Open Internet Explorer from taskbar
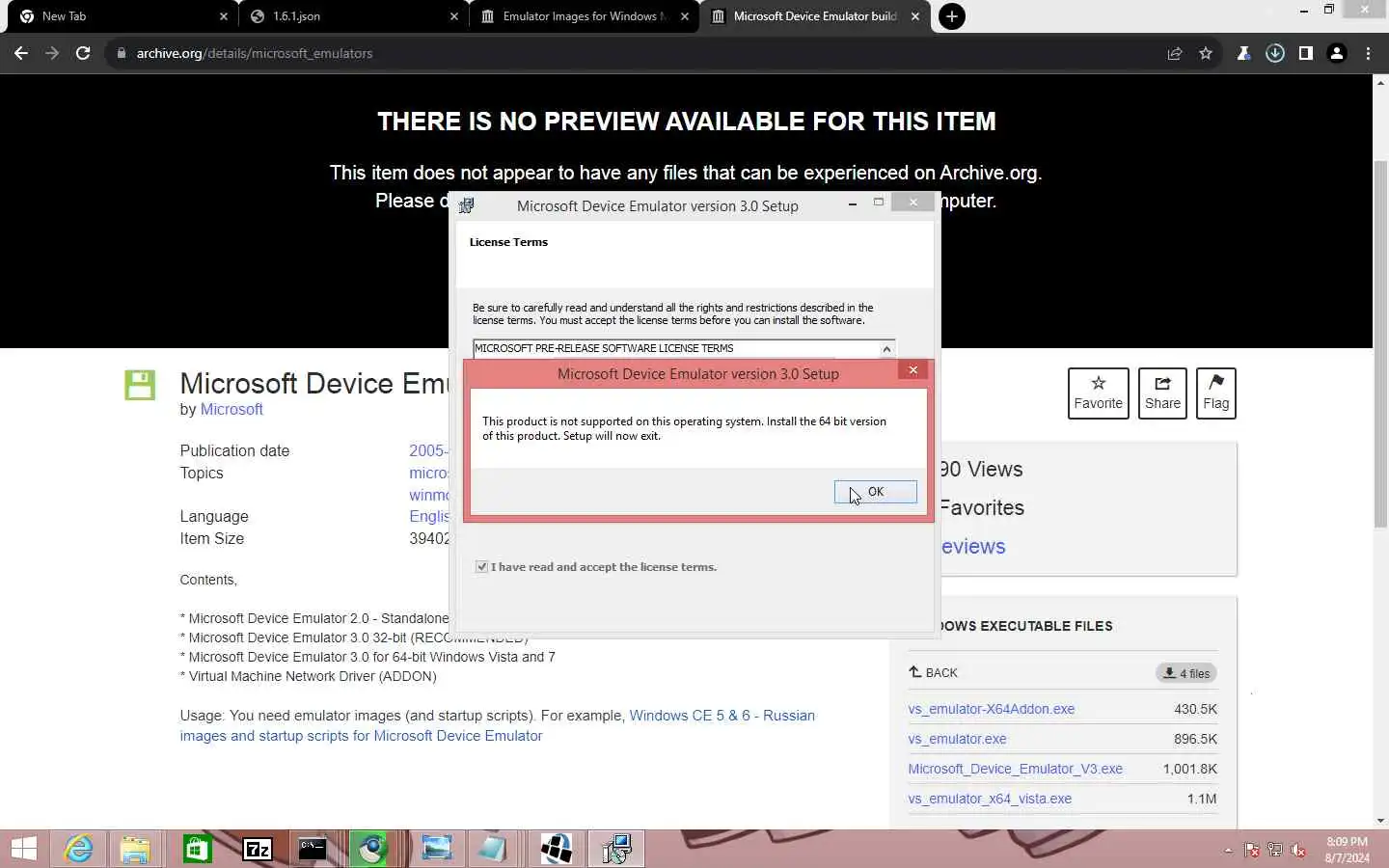 78,849
